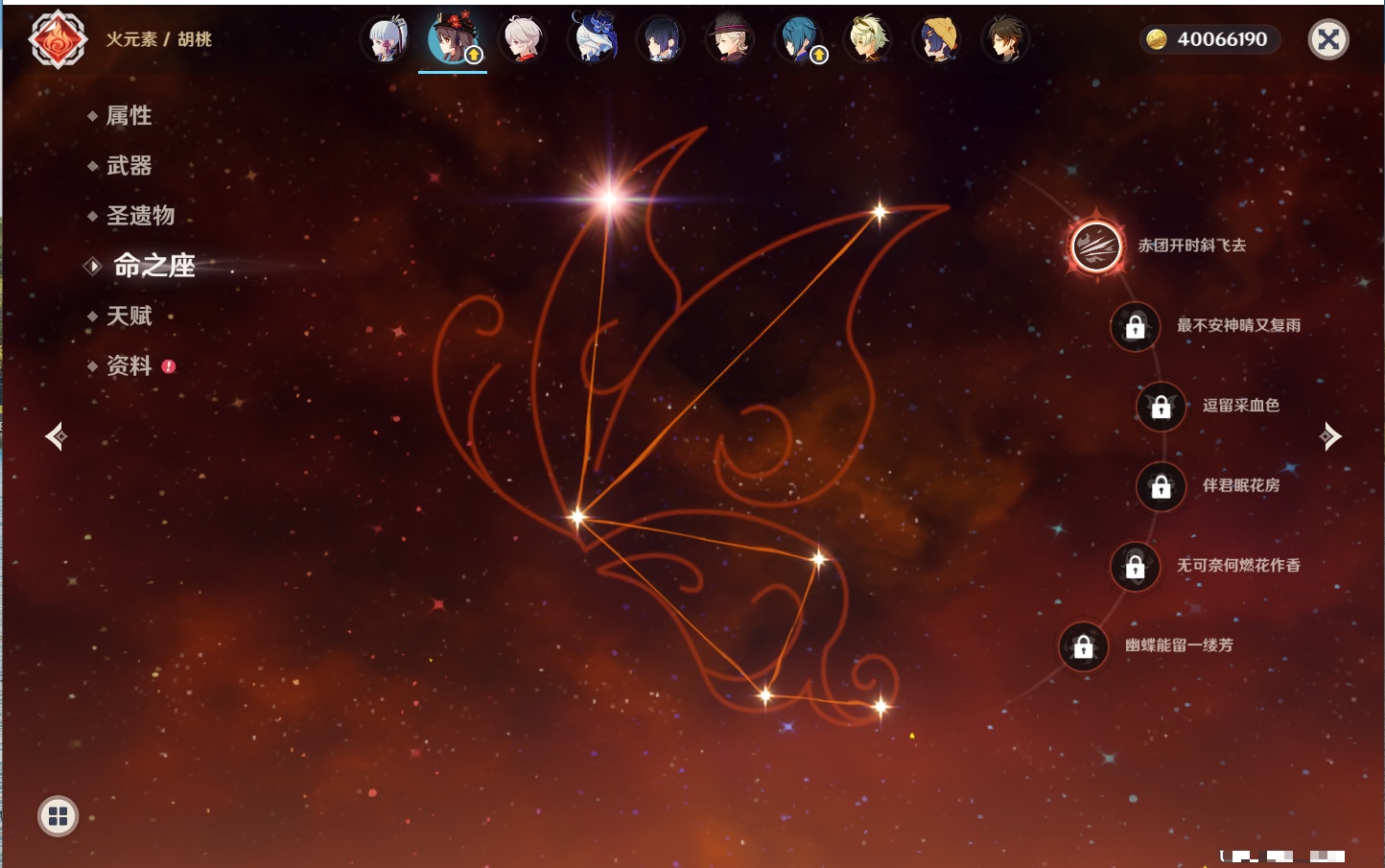Viewport: 1385px width, 868px height.
Task: Open the grid menu icon at bottom-left
Action: coord(58,816)
